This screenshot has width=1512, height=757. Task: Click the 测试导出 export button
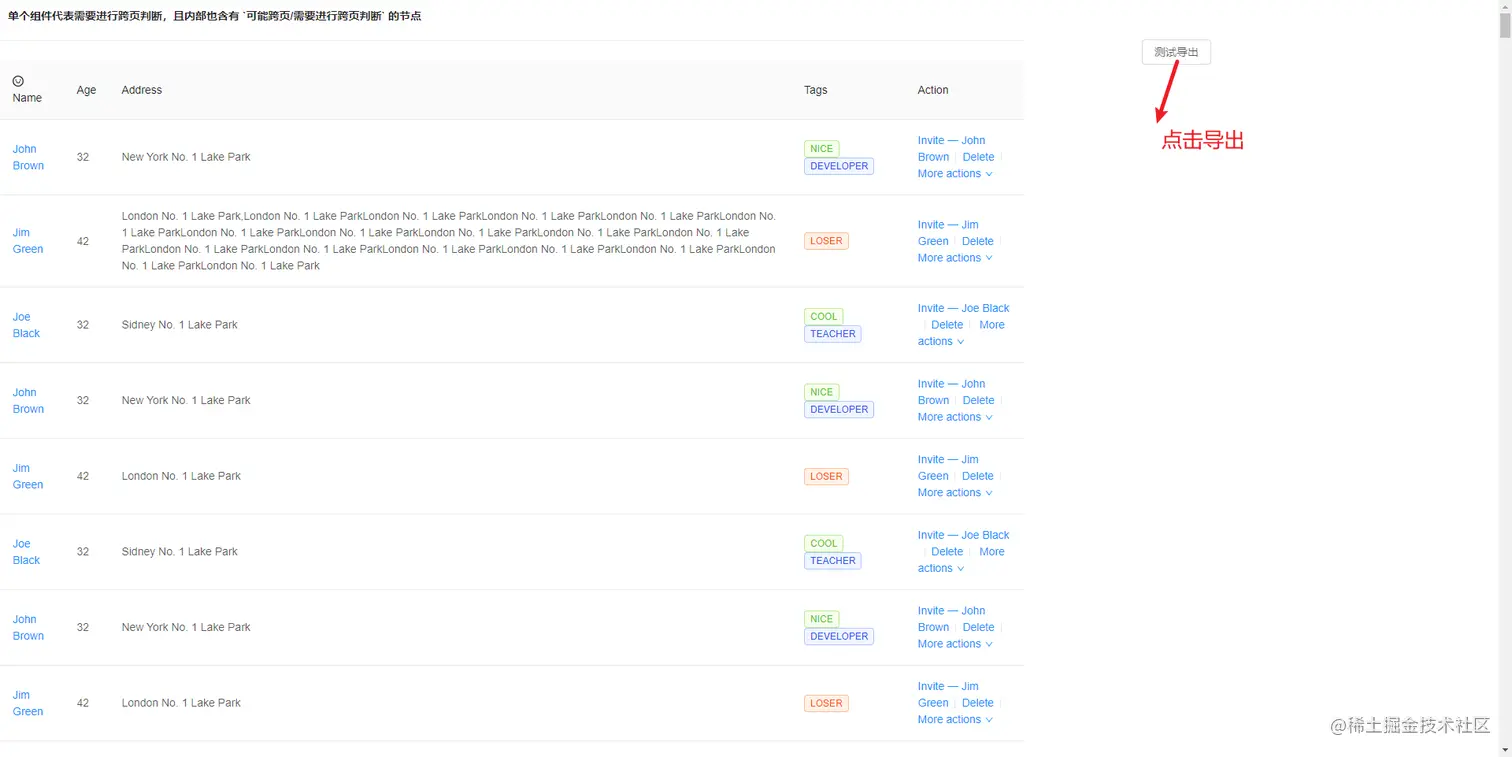pos(1176,52)
